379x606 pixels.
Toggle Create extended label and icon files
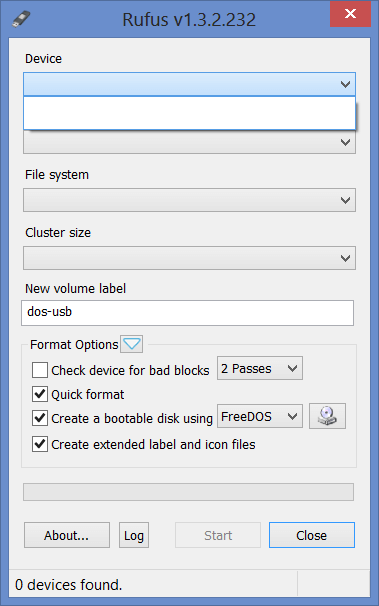40,444
